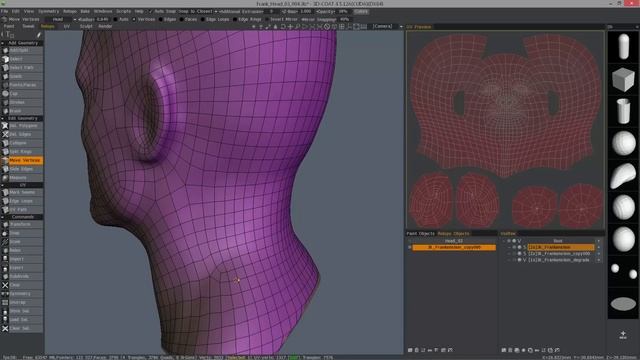Run the Transform command
The width and height of the screenshot is (640, 360).
22,224
